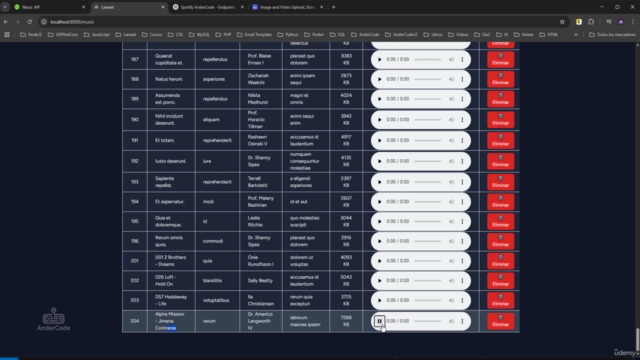Delete row 202 Loft Hold On
This screenshot has width=640, height=360.
click(500, 280)
